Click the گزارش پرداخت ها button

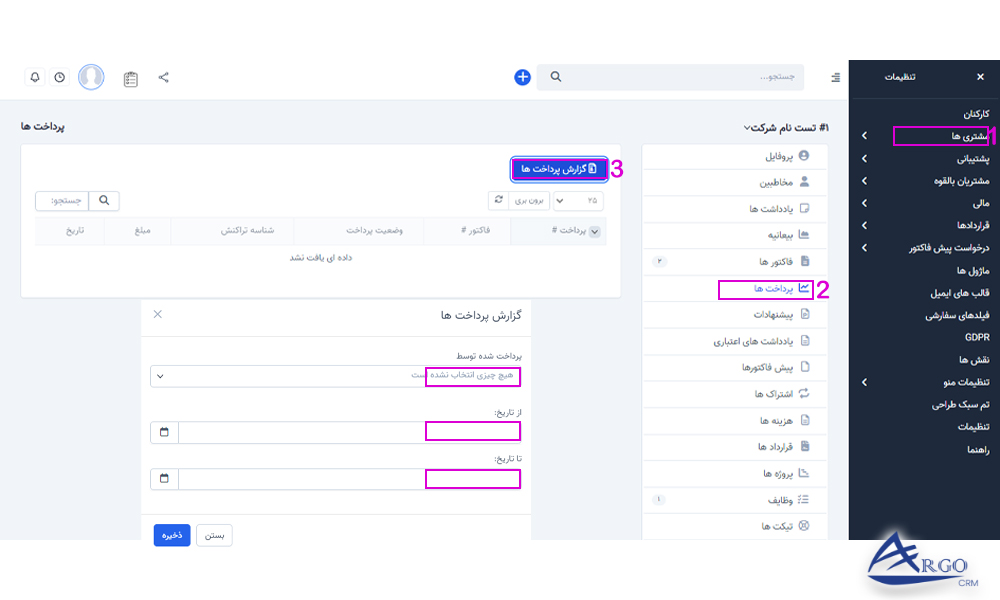[x=561, y=168]
